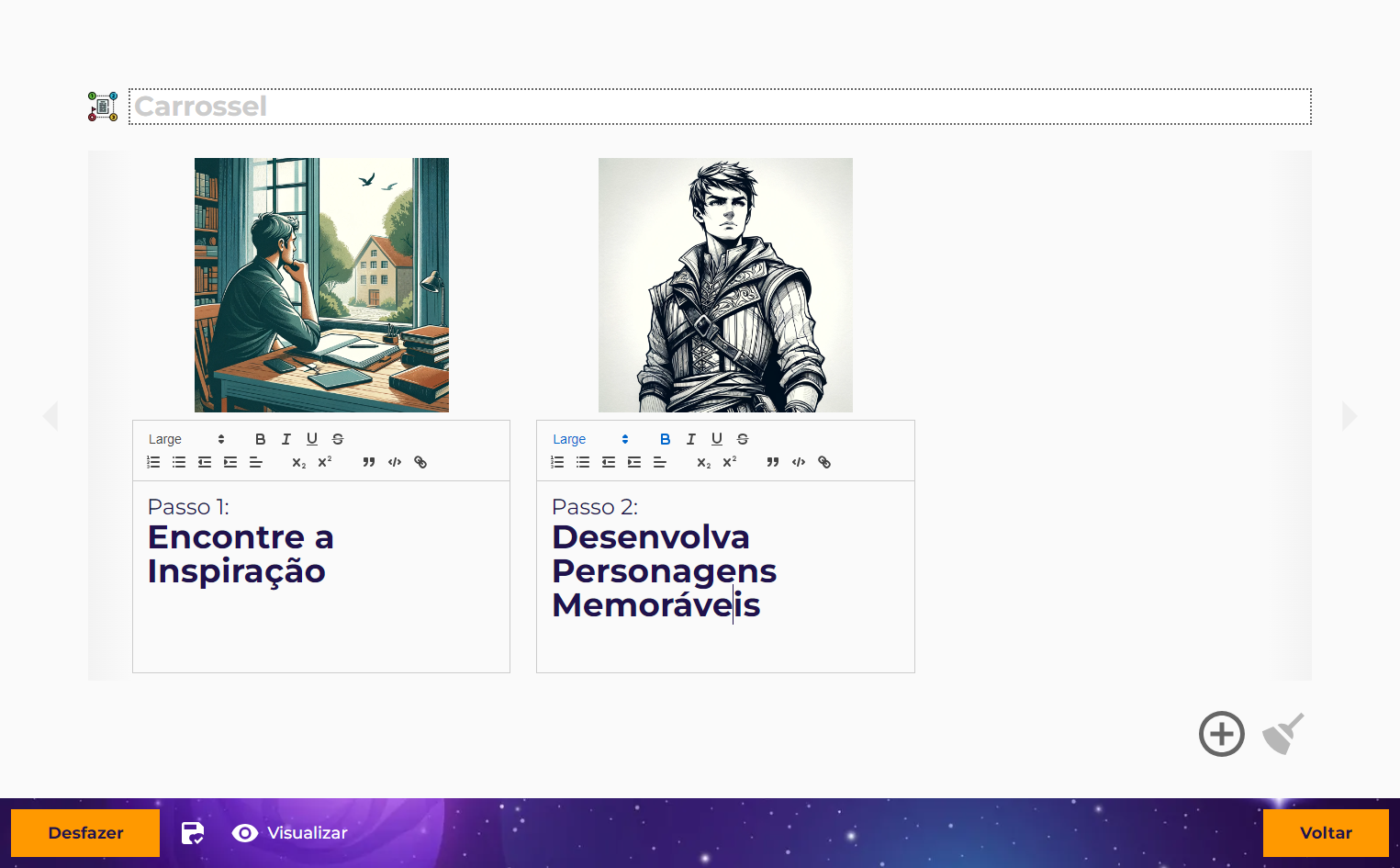Screen dimensions: 1400x868
Task: Increase indent in Passo 2 editor
Action: click(634, 462)
